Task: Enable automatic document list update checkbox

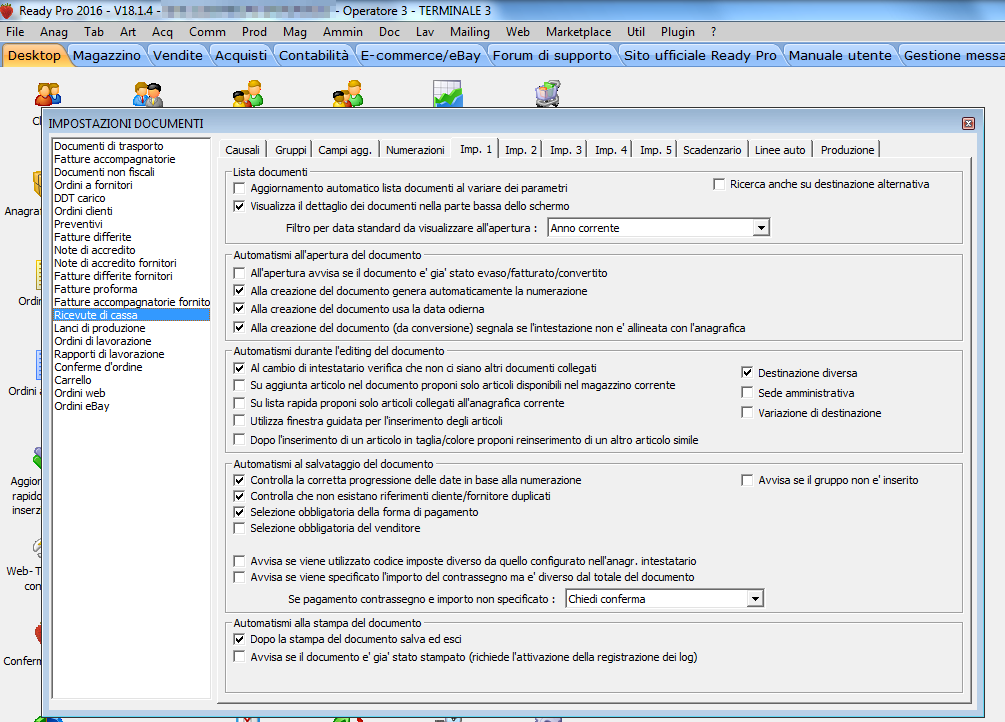Action: (x=239, y=189)
